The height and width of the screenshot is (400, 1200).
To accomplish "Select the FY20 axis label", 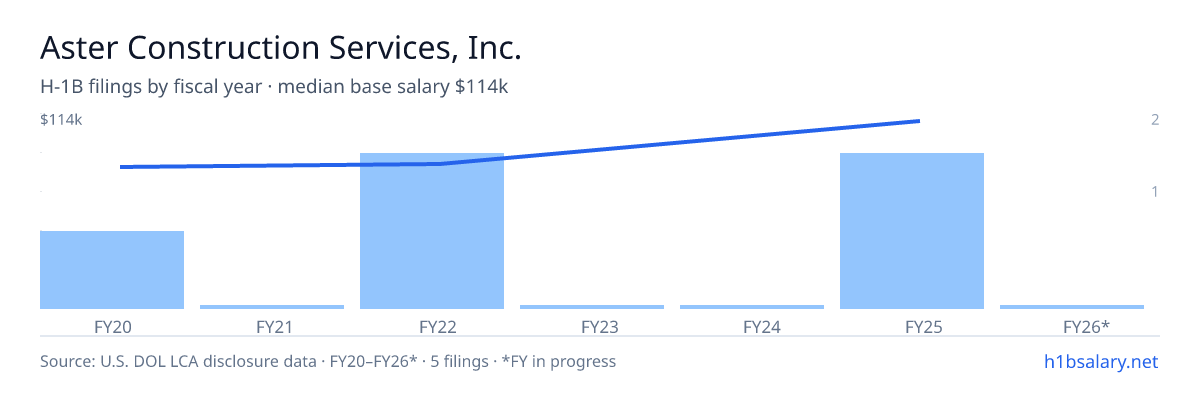I will point(112,326).
